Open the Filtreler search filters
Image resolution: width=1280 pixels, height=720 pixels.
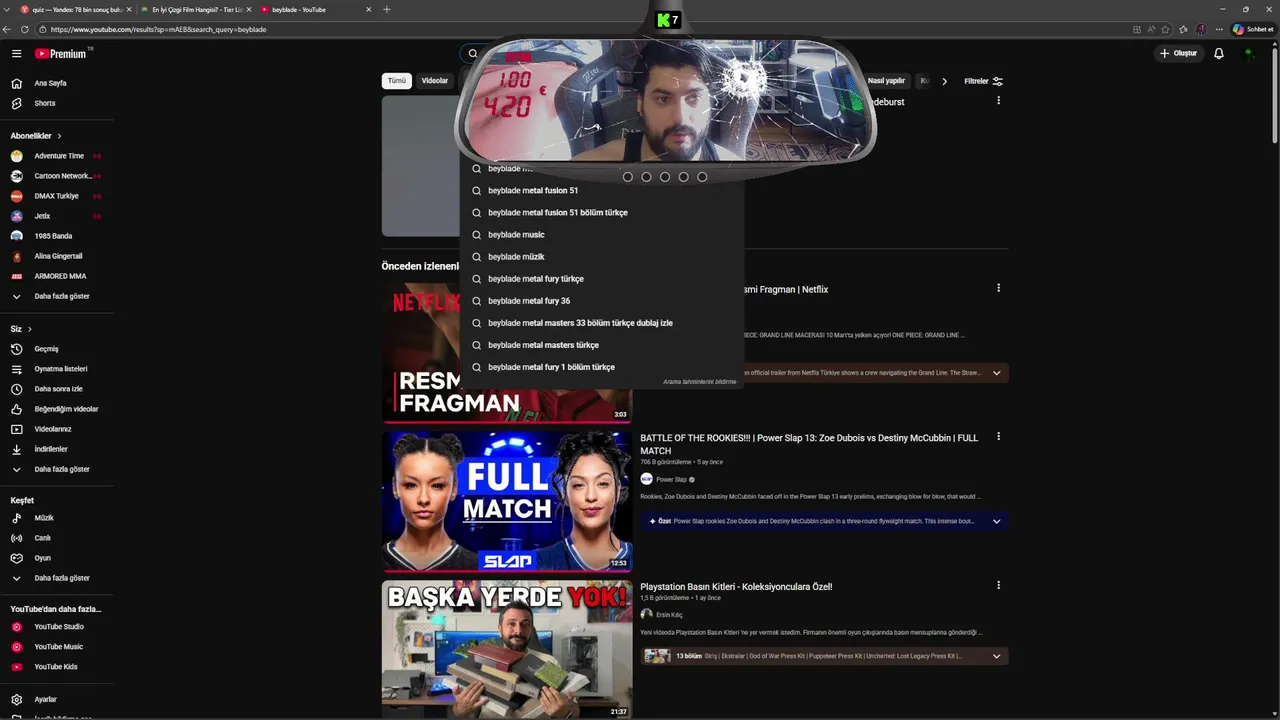click(983, 81)
